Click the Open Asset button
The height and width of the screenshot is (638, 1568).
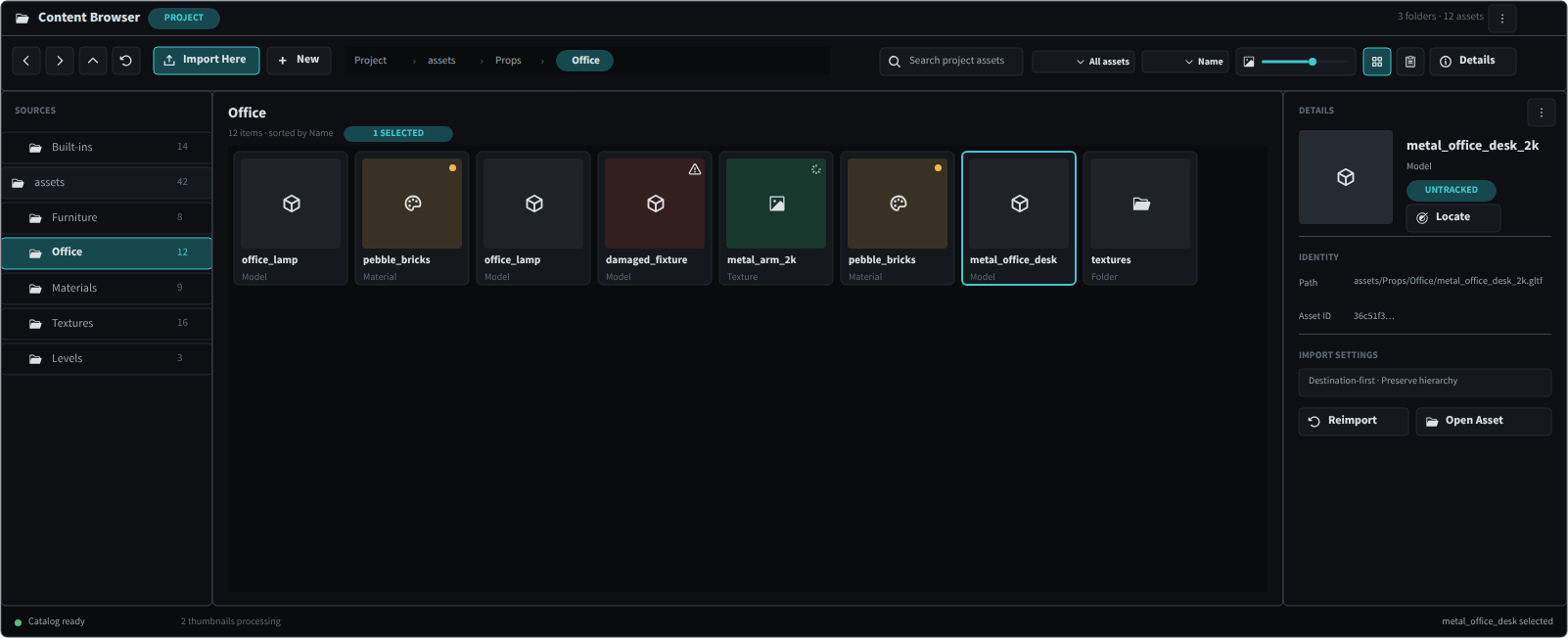(x=1484, y=422)
